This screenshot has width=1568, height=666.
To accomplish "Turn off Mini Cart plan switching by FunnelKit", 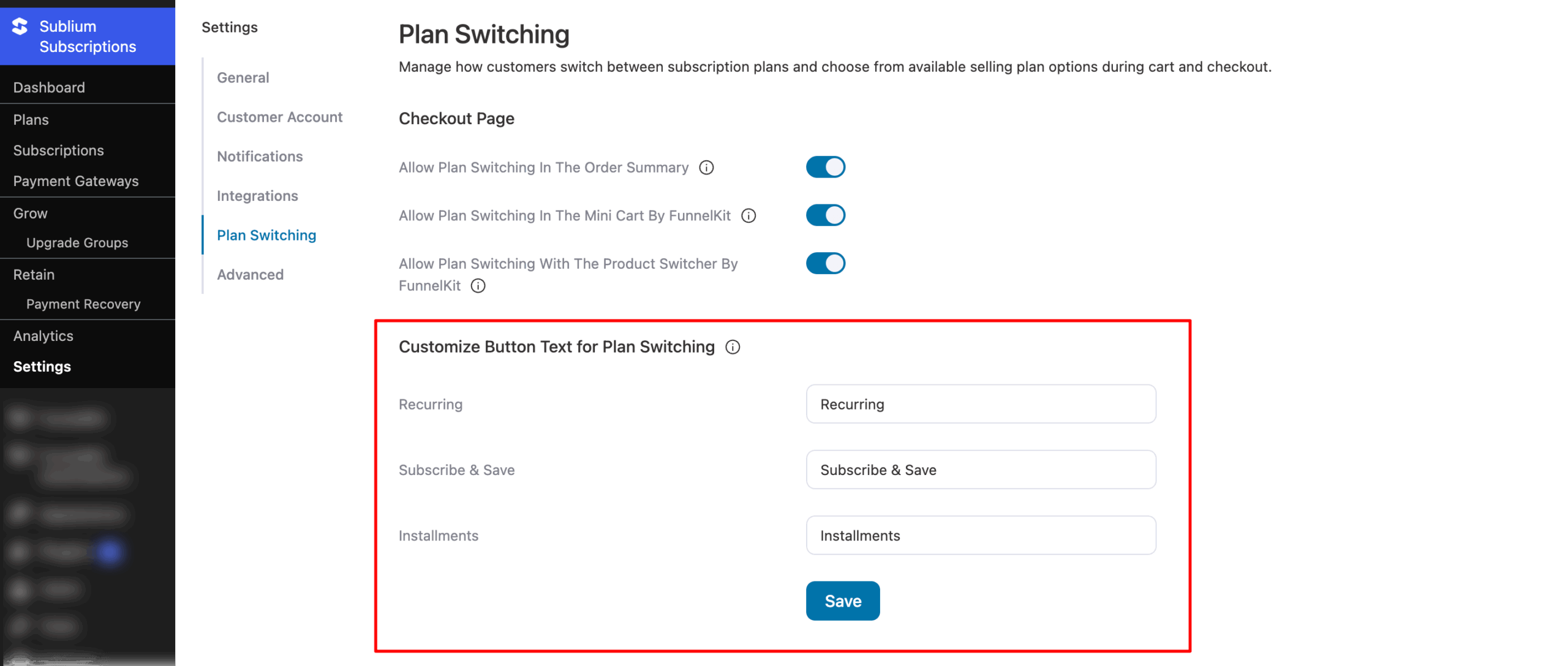I will pos(826,215).
